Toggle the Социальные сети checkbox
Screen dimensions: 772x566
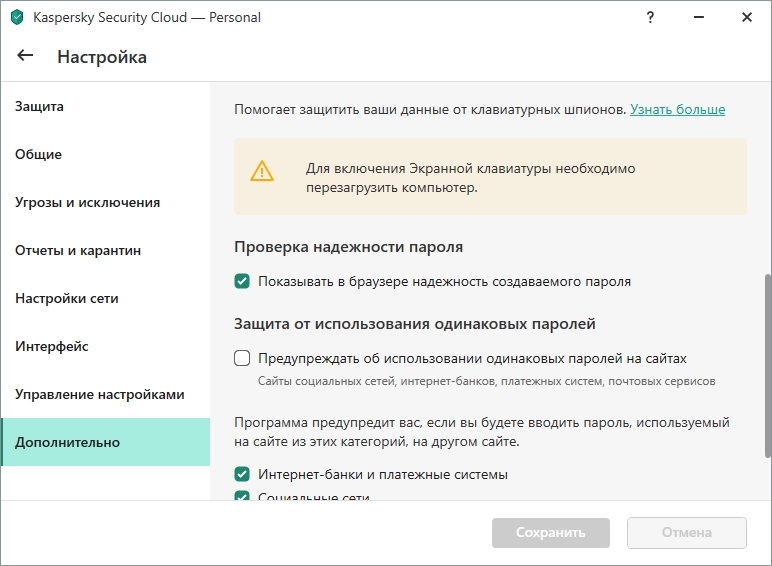[242, 496]
